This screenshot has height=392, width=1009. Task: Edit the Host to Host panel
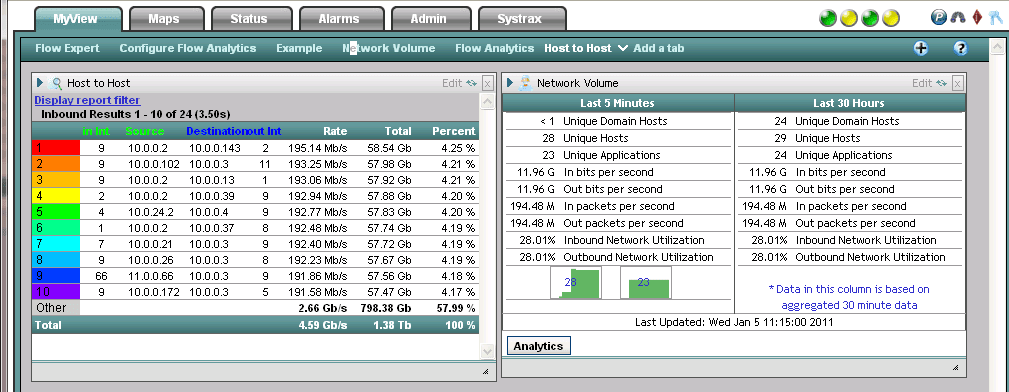[452, 83]
